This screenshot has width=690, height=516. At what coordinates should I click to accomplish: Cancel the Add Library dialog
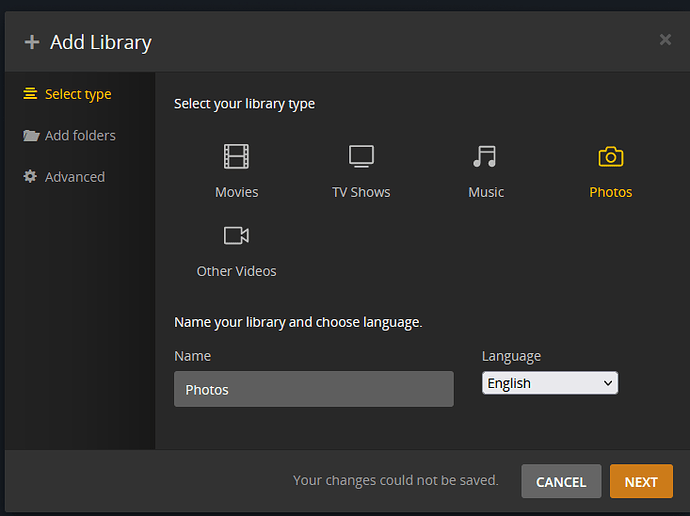point(561,482)
